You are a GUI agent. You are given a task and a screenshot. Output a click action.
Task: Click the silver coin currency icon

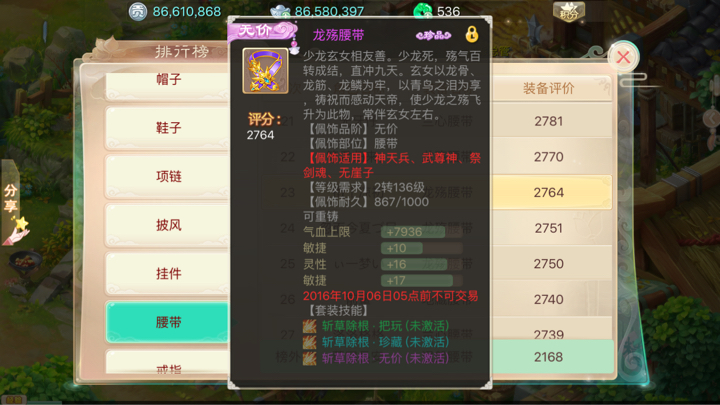pyautogui.click(x=137, y=11)
